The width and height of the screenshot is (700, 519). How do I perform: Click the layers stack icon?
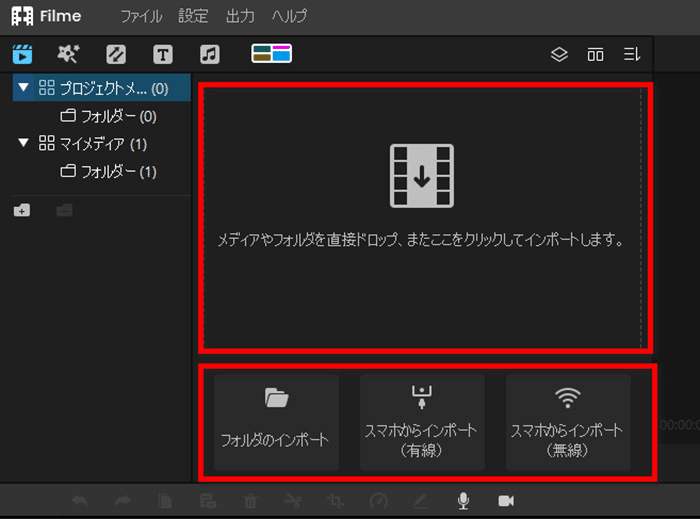[559, 54]
